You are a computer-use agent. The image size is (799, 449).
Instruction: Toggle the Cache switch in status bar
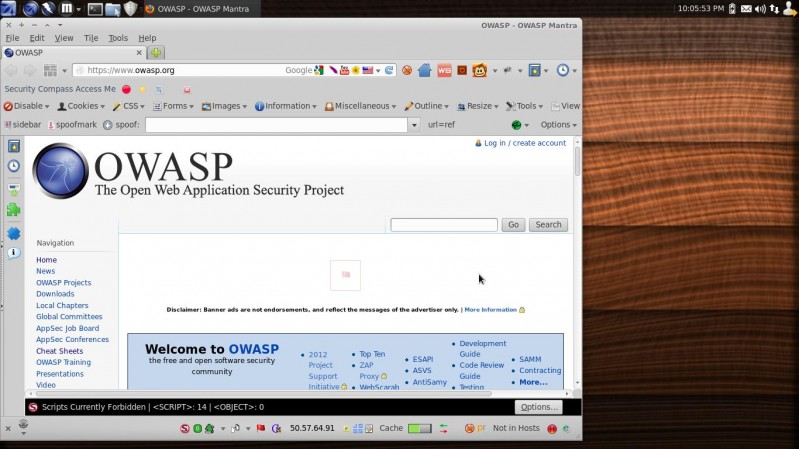pyautogui.click(x=420, y=428)
